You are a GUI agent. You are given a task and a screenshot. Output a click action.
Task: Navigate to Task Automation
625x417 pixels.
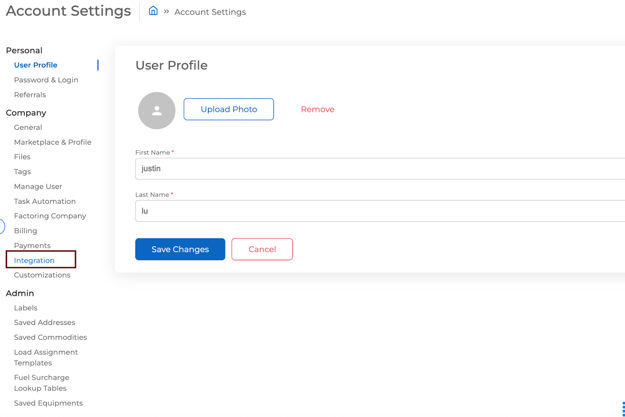[45, 201]
